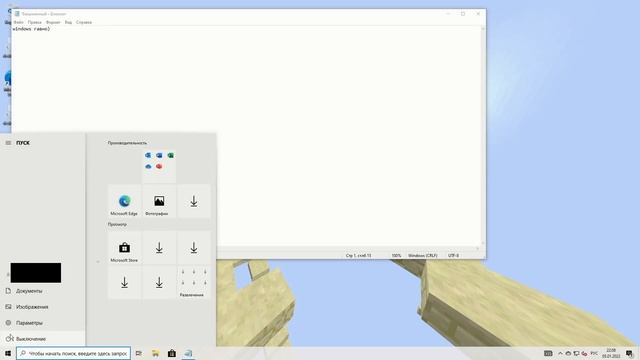This screenshot has width=640, height=360.
Task: Click the Просмотр group header
Action: 118,224
